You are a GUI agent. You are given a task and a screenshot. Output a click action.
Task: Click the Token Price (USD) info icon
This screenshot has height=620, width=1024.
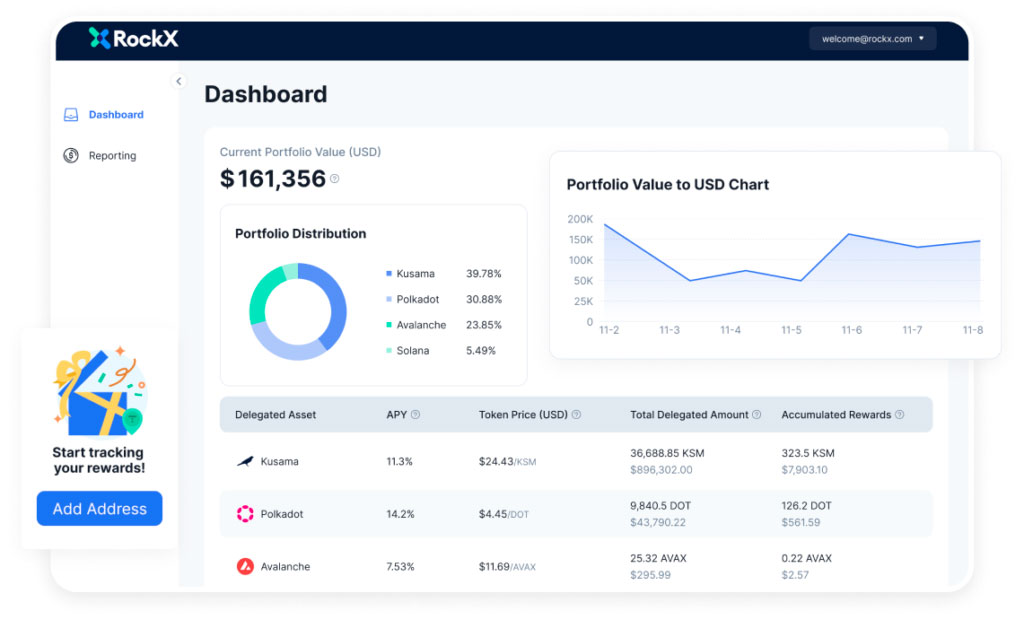point(576,415)
